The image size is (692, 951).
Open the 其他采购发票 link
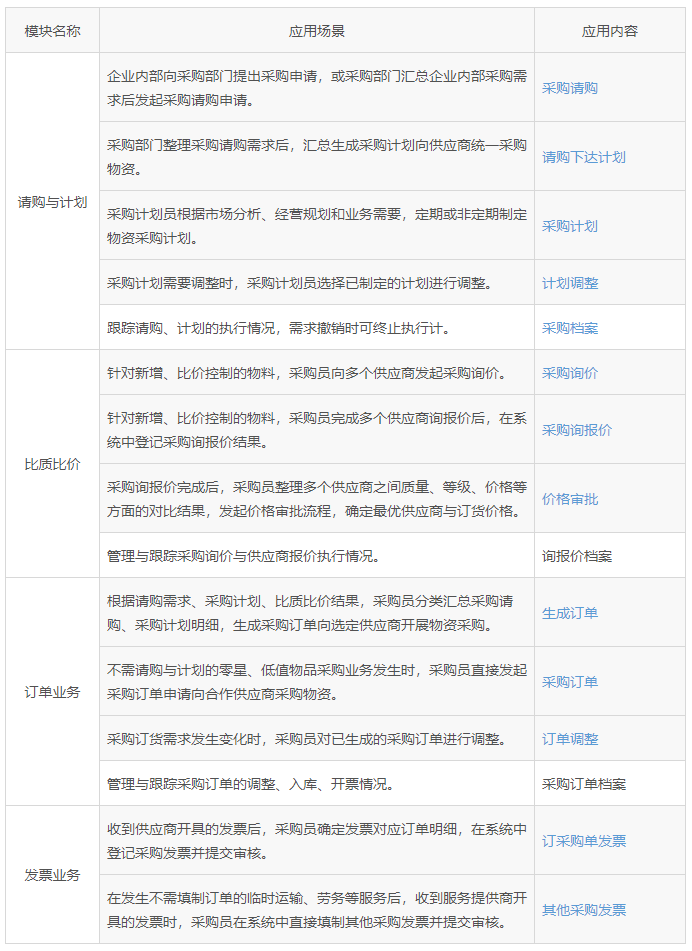(x=583, y=910)
